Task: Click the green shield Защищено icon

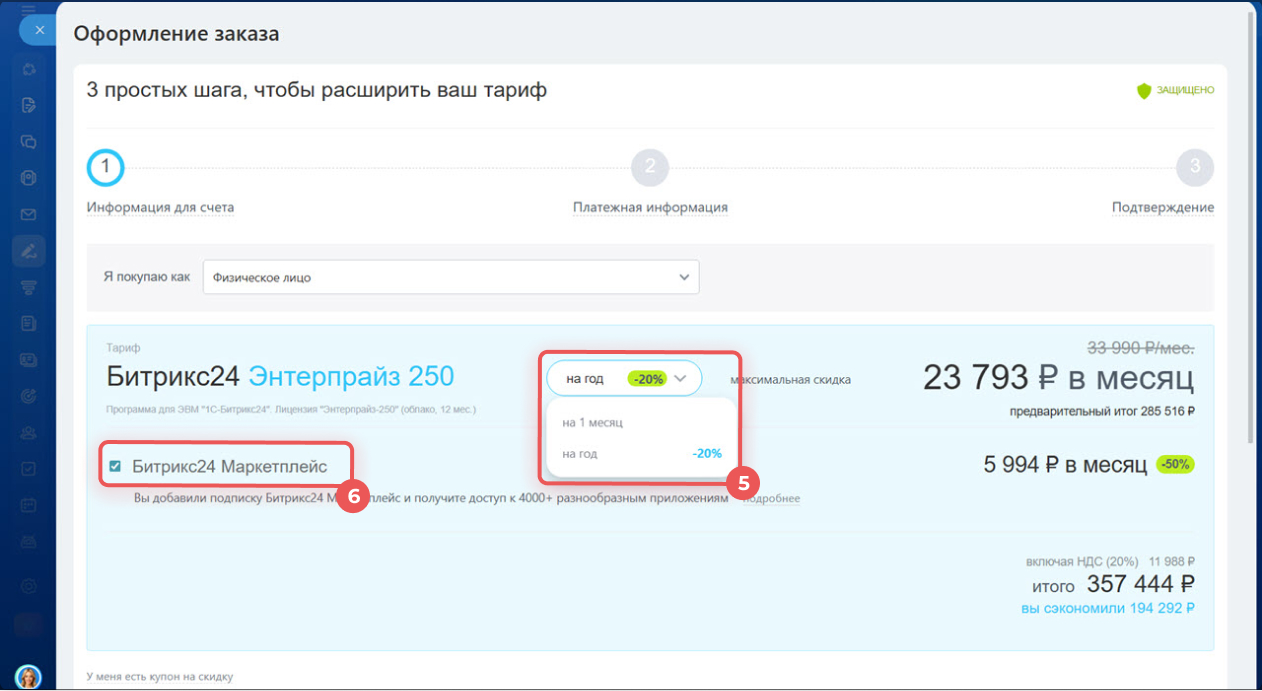Action: pyautogui.click(x=1144, y=91)
